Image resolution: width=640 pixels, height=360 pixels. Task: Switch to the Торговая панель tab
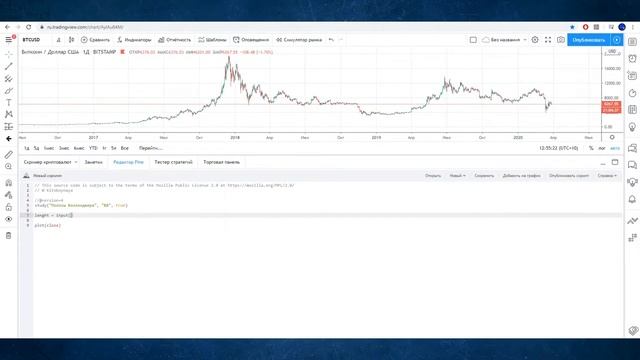pos(222,162)
